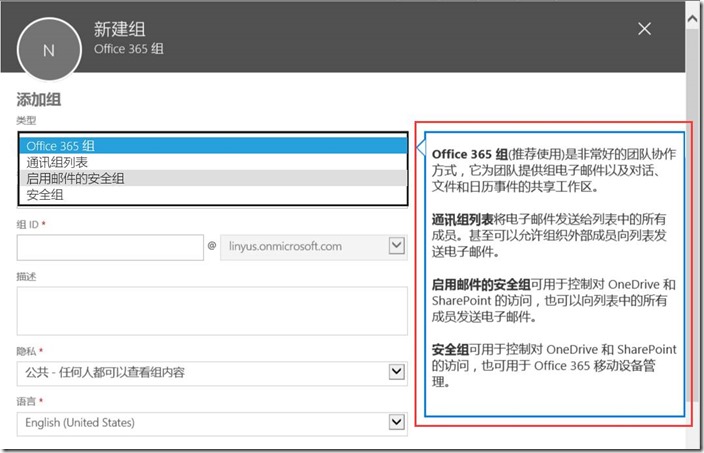Select Office 365 组 in type list
This screenshot has width=704, height=453.
213,145
